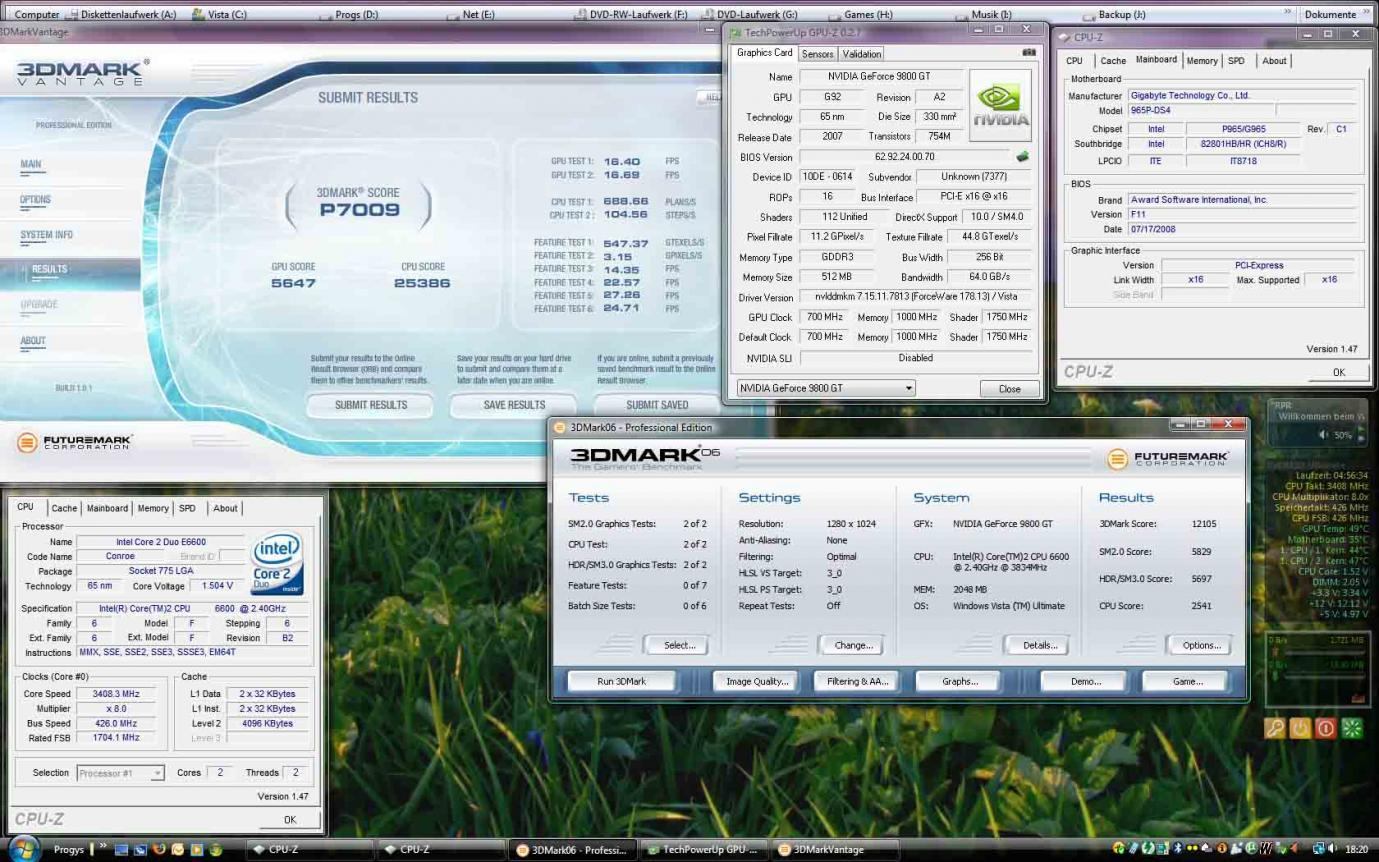Open the About tab in left CPU-Z

click(x=225, y=508)
